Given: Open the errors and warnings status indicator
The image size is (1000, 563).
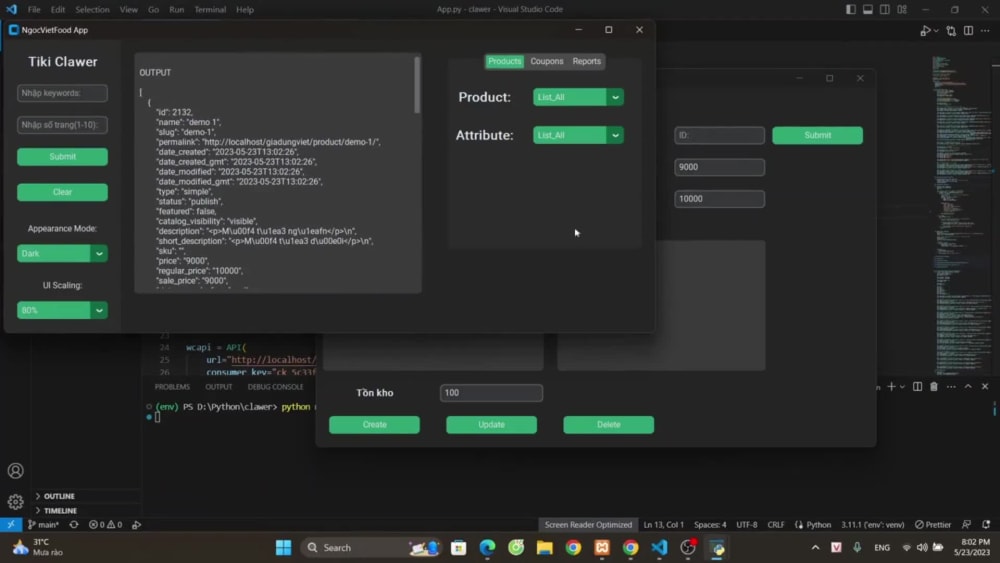Looking at the screenshot, I should click(105, 524).
